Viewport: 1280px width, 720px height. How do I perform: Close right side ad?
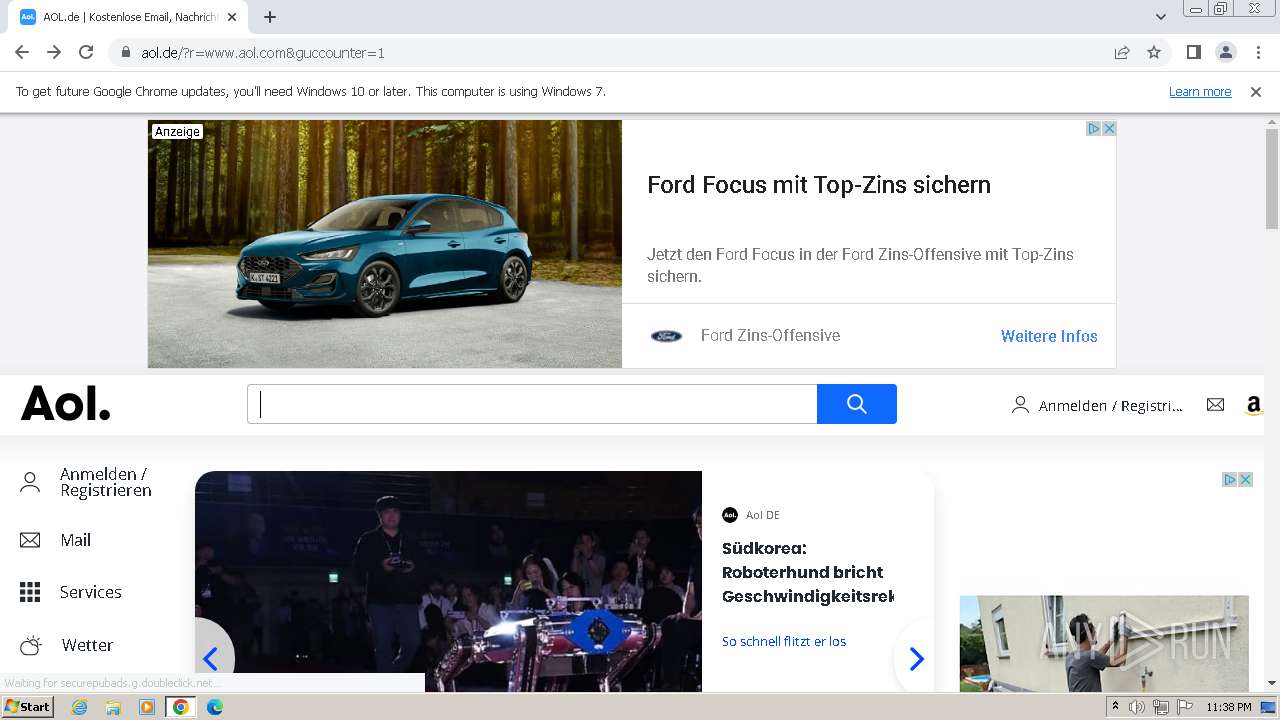pos(1246,480)
